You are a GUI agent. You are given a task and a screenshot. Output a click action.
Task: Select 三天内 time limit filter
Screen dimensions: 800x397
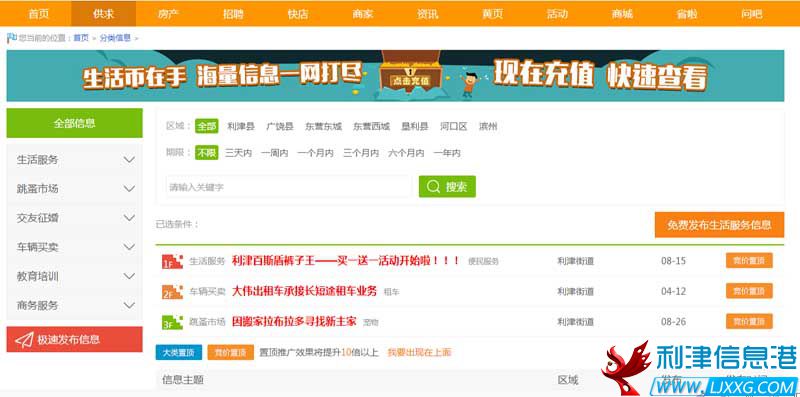click(x=238, y=153)
